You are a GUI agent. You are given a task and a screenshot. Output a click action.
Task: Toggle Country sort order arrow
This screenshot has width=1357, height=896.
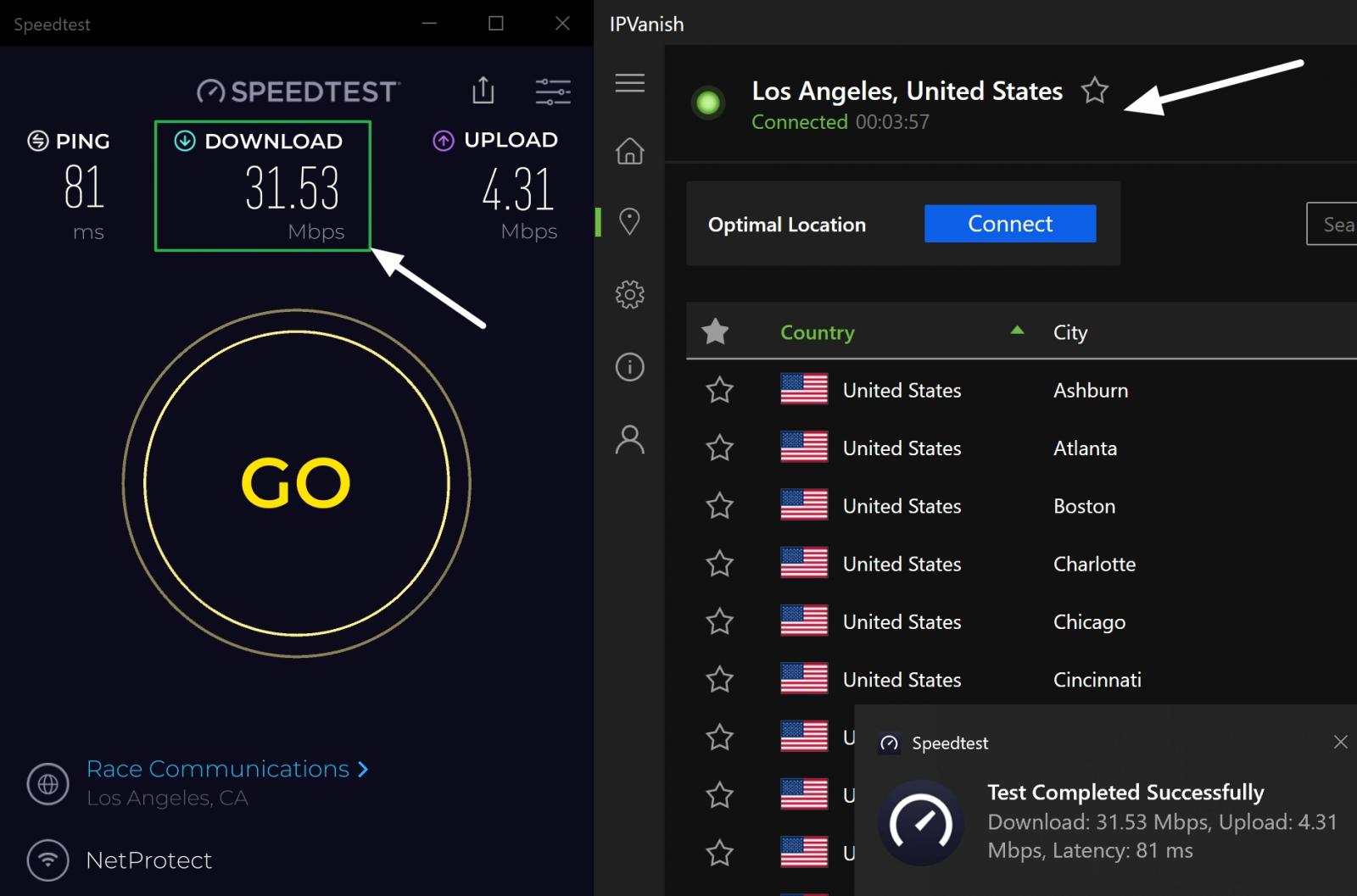coord(1017,331)
